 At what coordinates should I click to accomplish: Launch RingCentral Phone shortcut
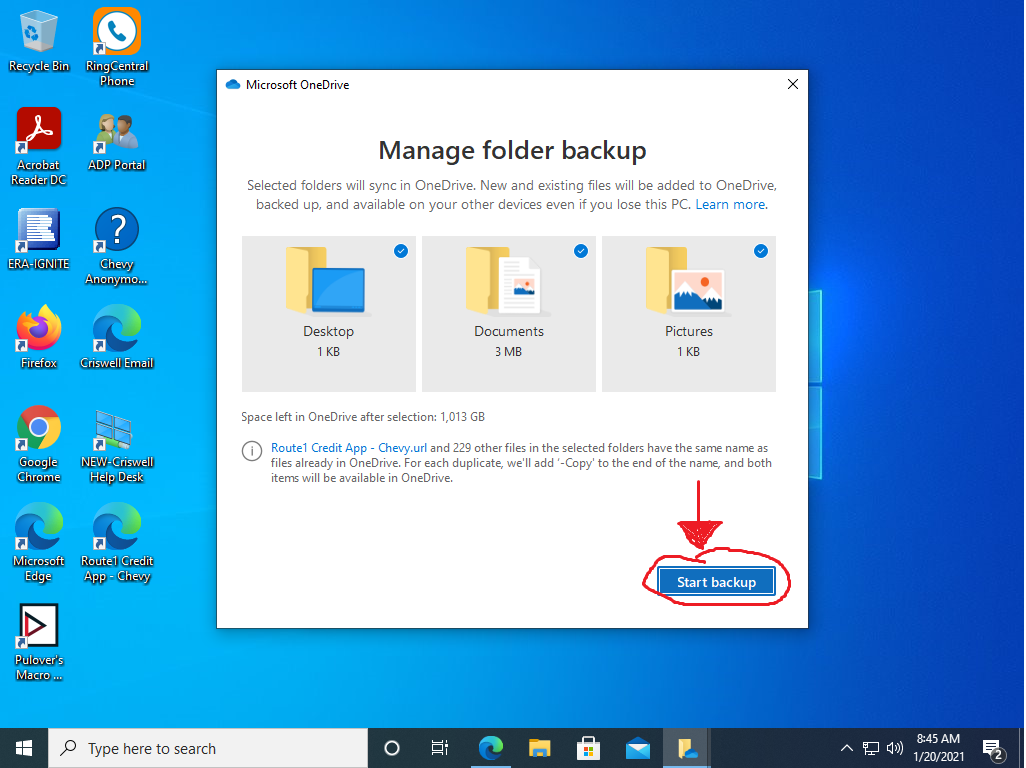tap(116, 47)
